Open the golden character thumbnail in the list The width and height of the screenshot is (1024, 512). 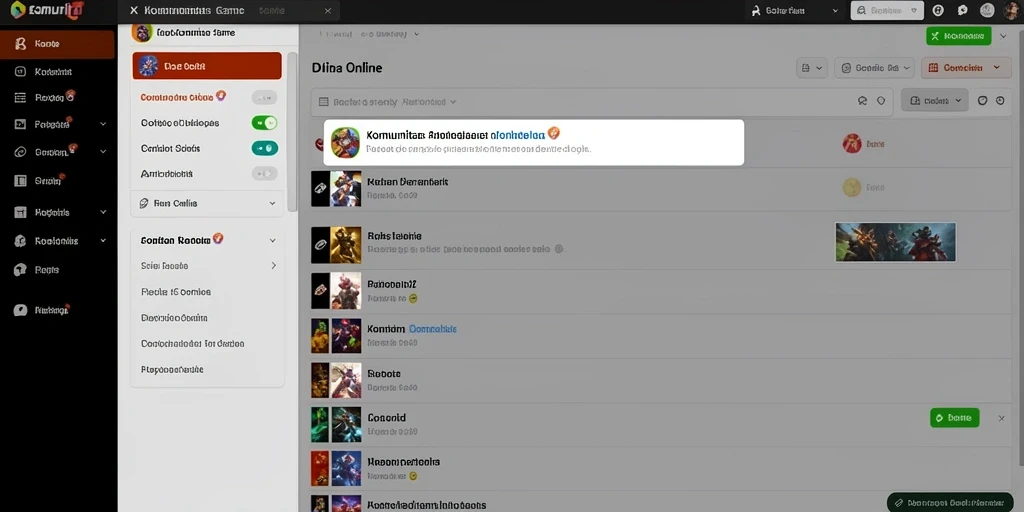tap(345, 245)
